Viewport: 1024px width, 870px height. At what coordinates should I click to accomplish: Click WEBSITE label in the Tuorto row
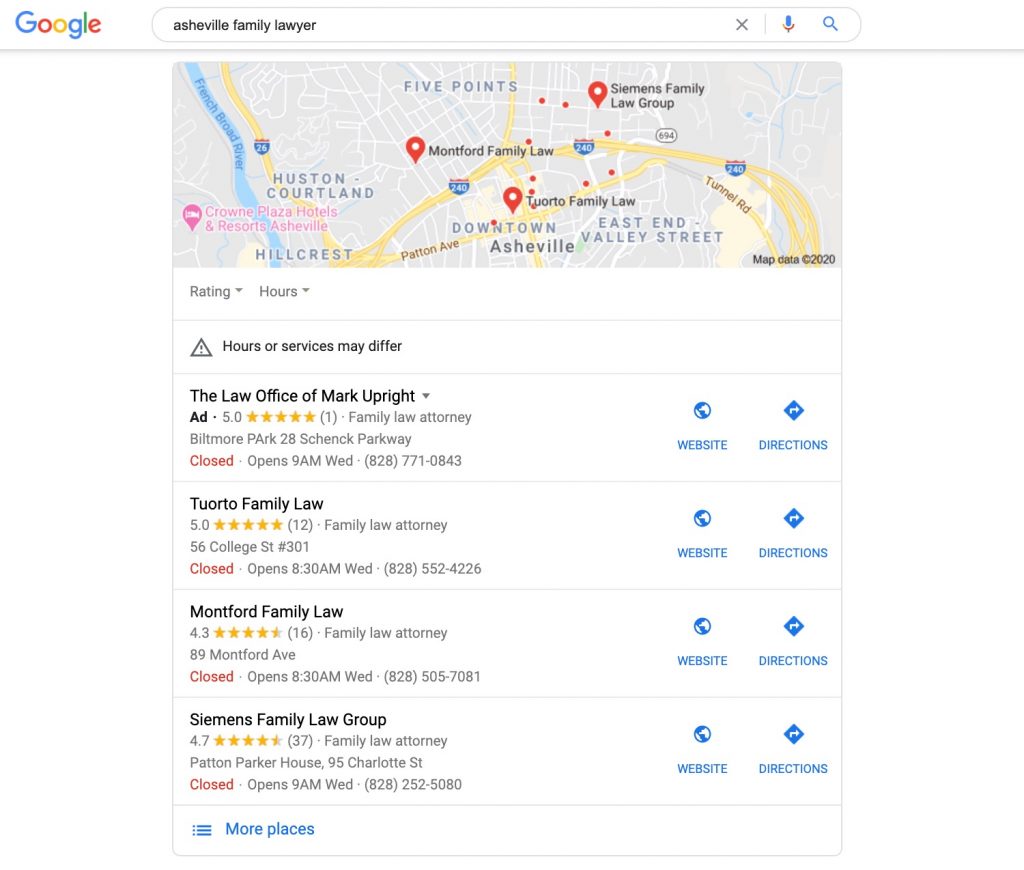pyautogui.click(x=702, y=553)
